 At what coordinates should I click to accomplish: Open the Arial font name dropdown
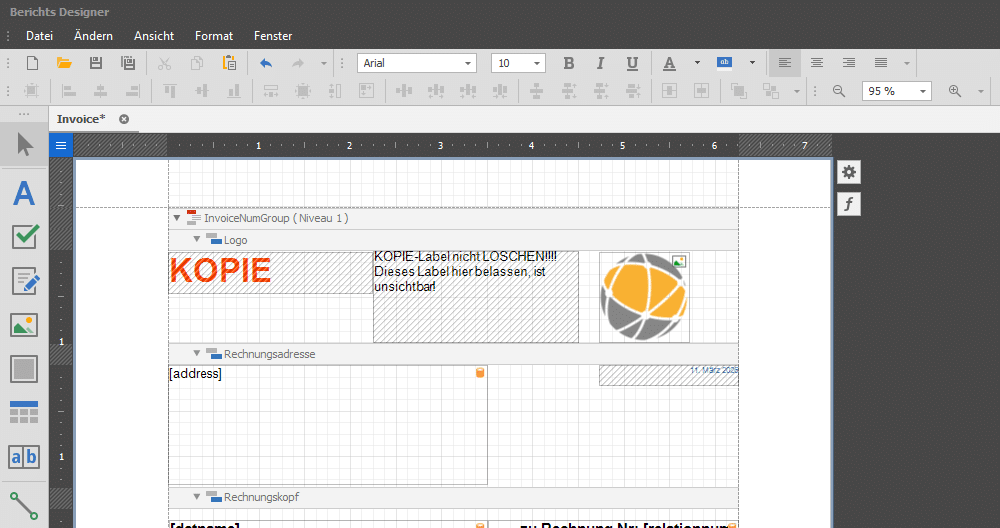point(468,63)
